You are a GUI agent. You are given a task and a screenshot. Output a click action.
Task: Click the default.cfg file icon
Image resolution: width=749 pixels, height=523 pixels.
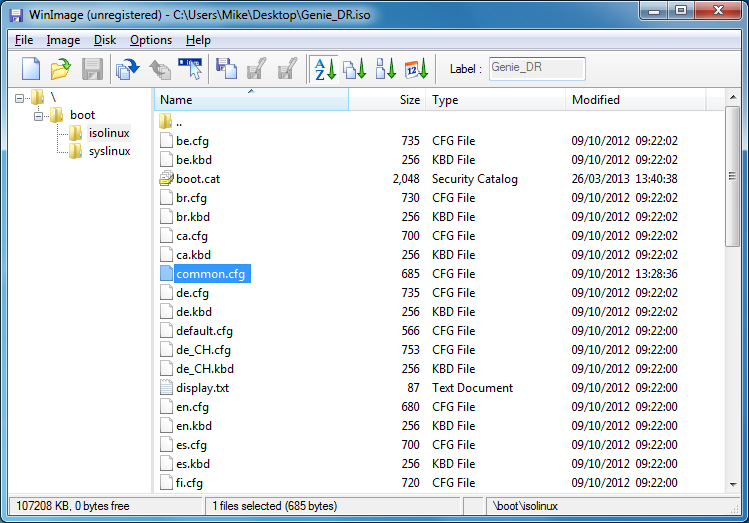(166, 331)
